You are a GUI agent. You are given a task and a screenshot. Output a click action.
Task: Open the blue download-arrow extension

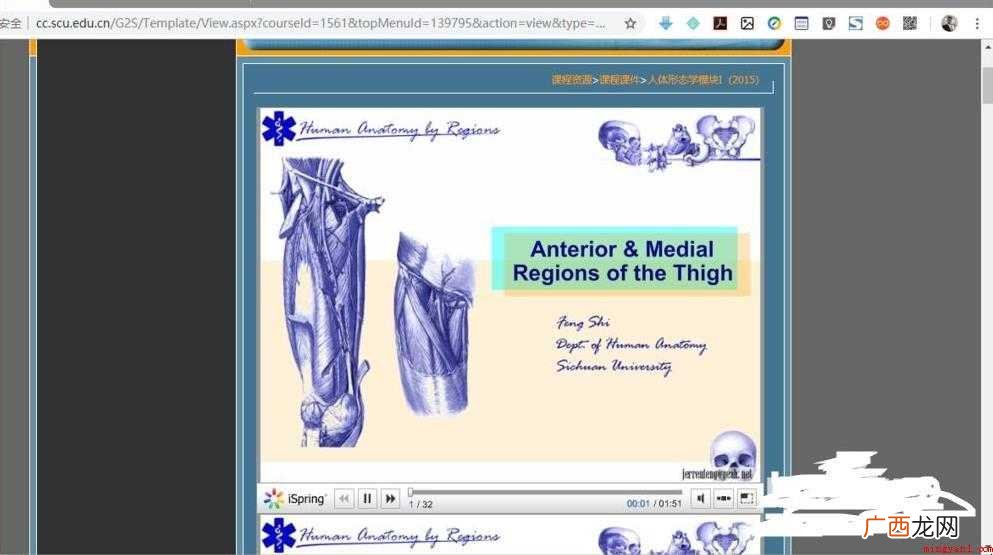point(666,23)
